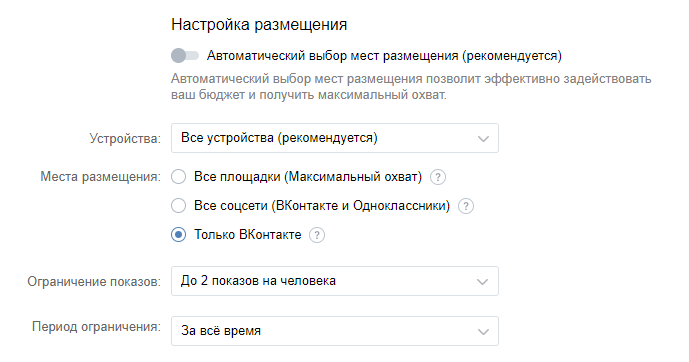
Task: Select Только ВКонтакте radio button
Action: click(178, 235)
